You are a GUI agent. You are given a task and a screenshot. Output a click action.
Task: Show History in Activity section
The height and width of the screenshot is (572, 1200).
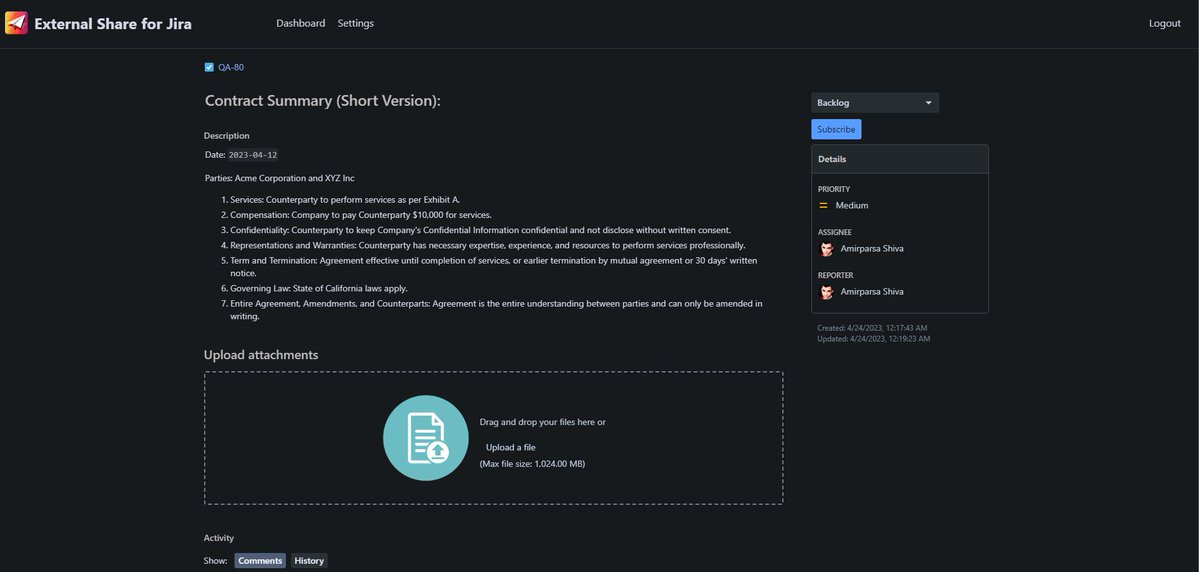point(309,561)
